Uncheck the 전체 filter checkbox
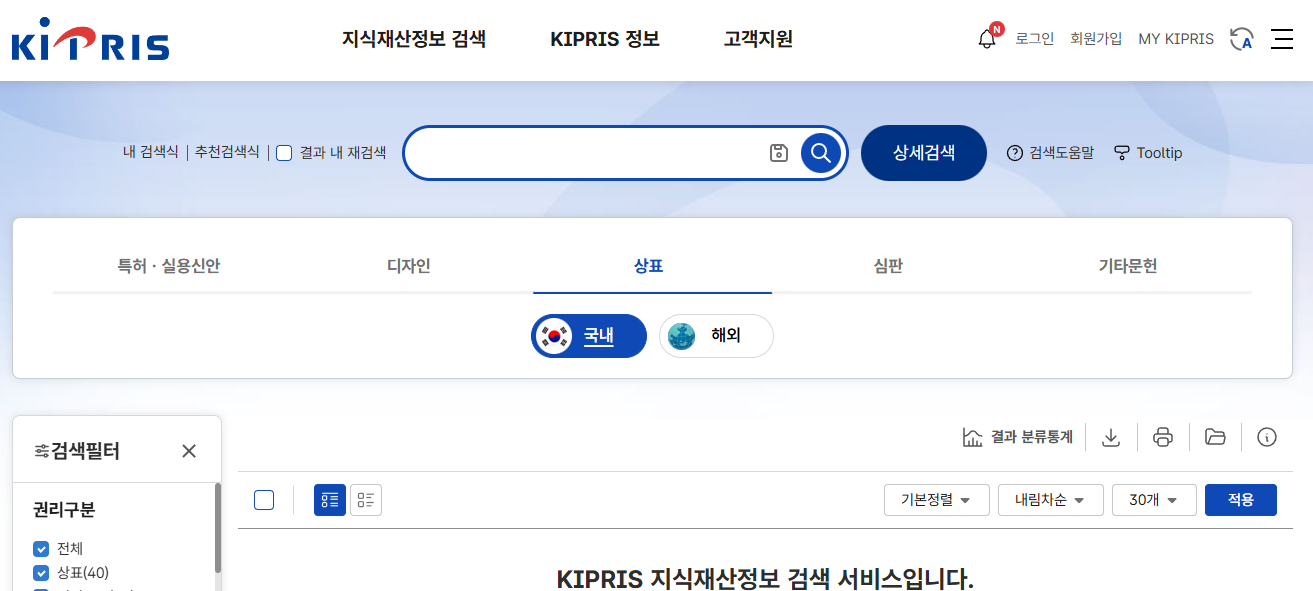 click(x=41, y=549)
